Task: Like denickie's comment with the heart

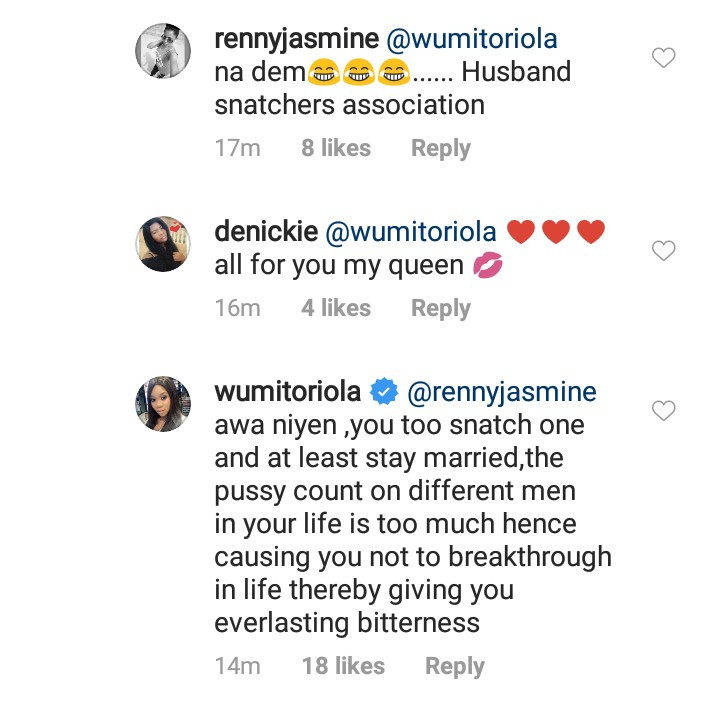Action: pos(663,251)
